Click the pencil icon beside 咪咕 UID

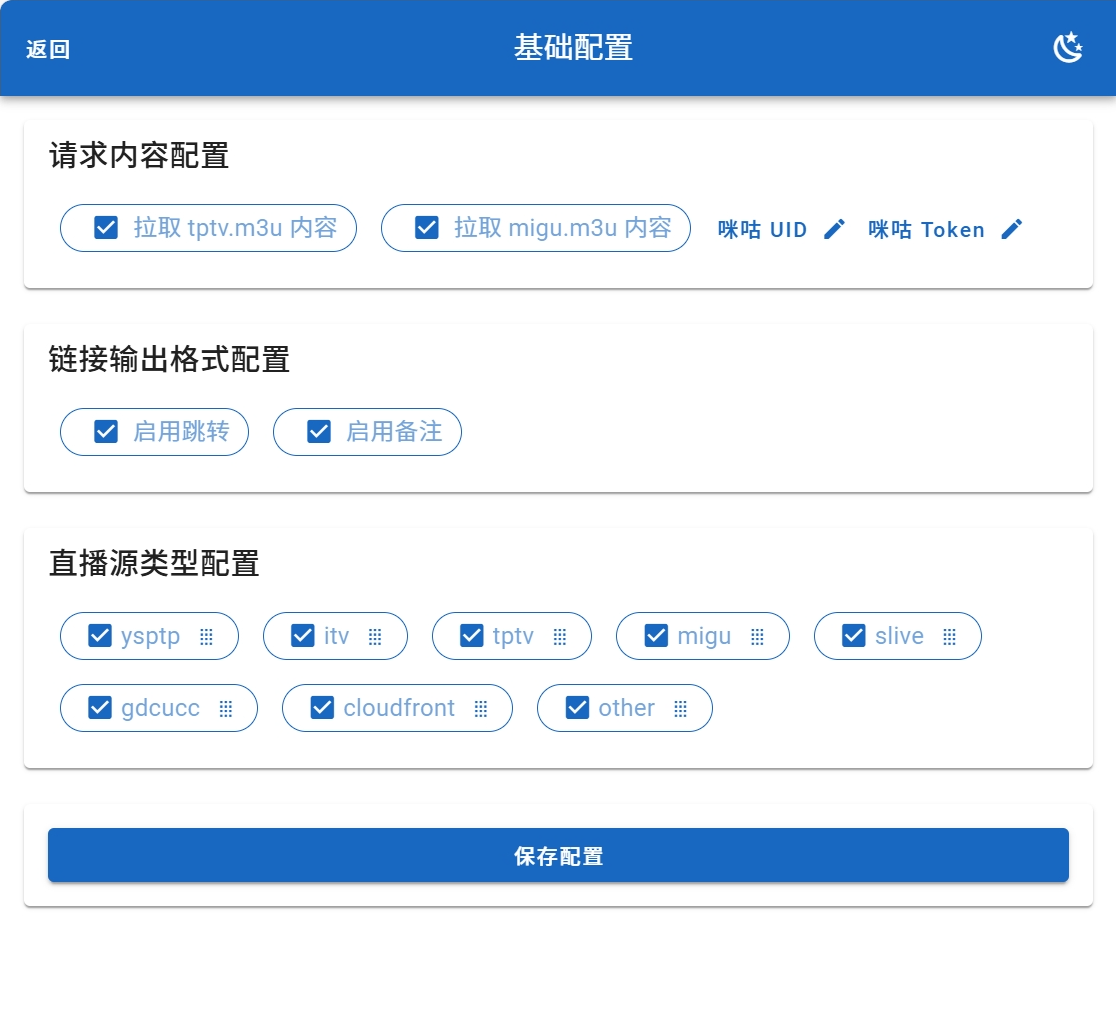click(x=834, y=229)
